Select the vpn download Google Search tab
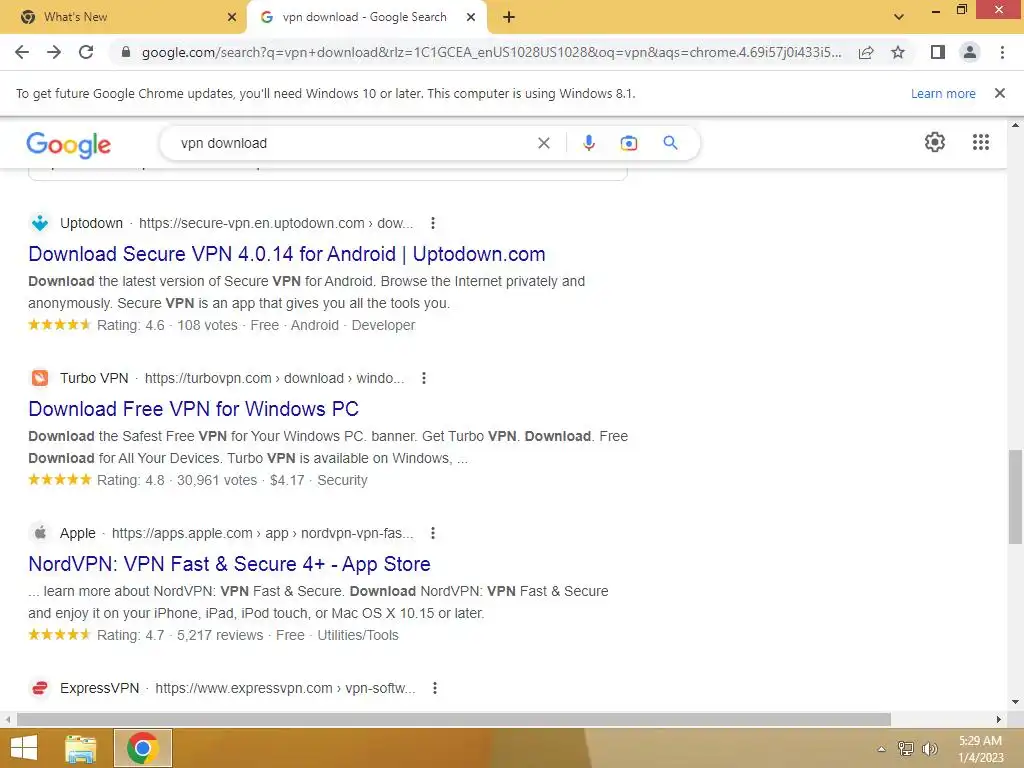1024x768 pixels. click(x=366, y=17)
